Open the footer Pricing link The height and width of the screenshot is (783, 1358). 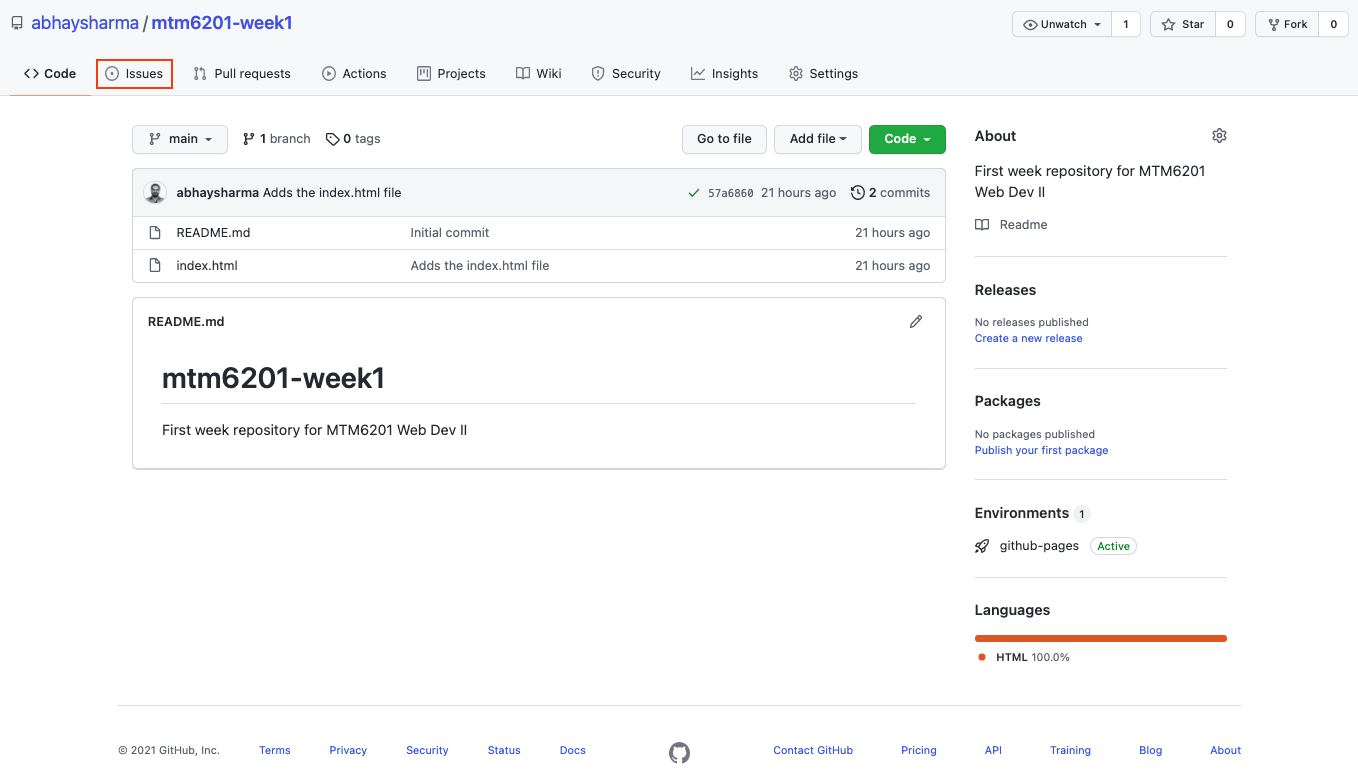919,750
